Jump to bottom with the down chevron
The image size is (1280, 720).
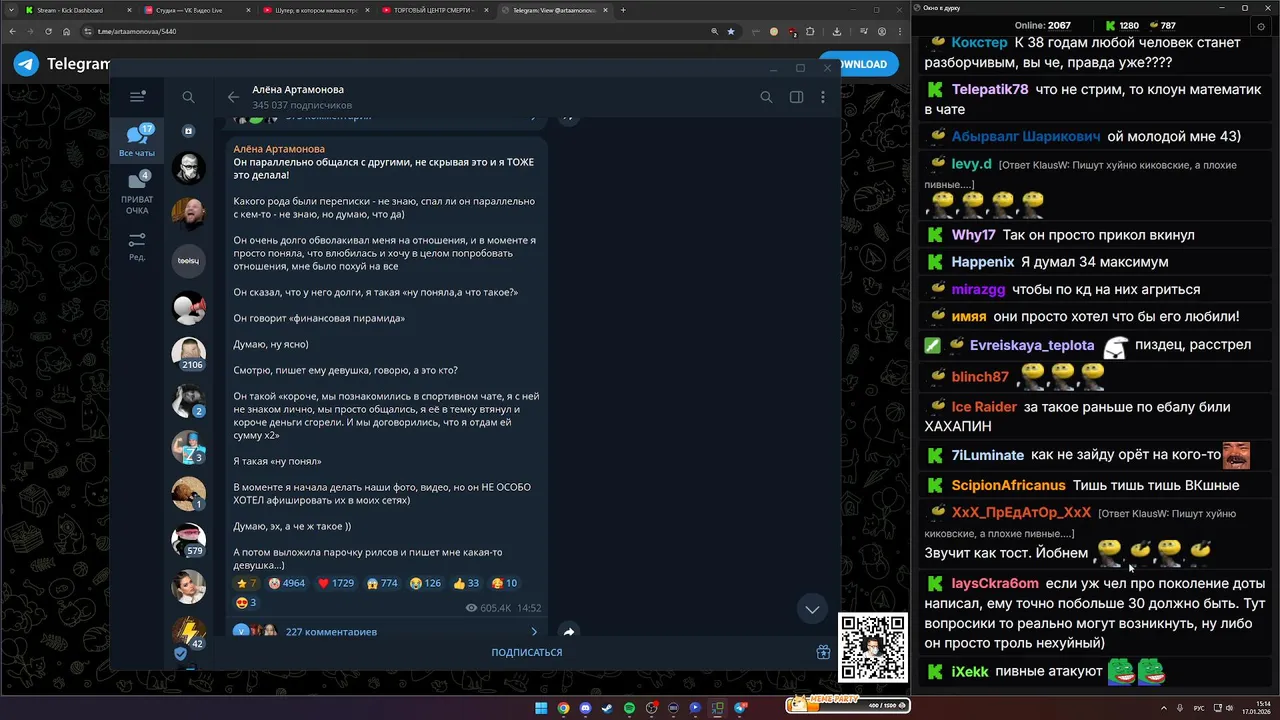[x=812, y=609]
